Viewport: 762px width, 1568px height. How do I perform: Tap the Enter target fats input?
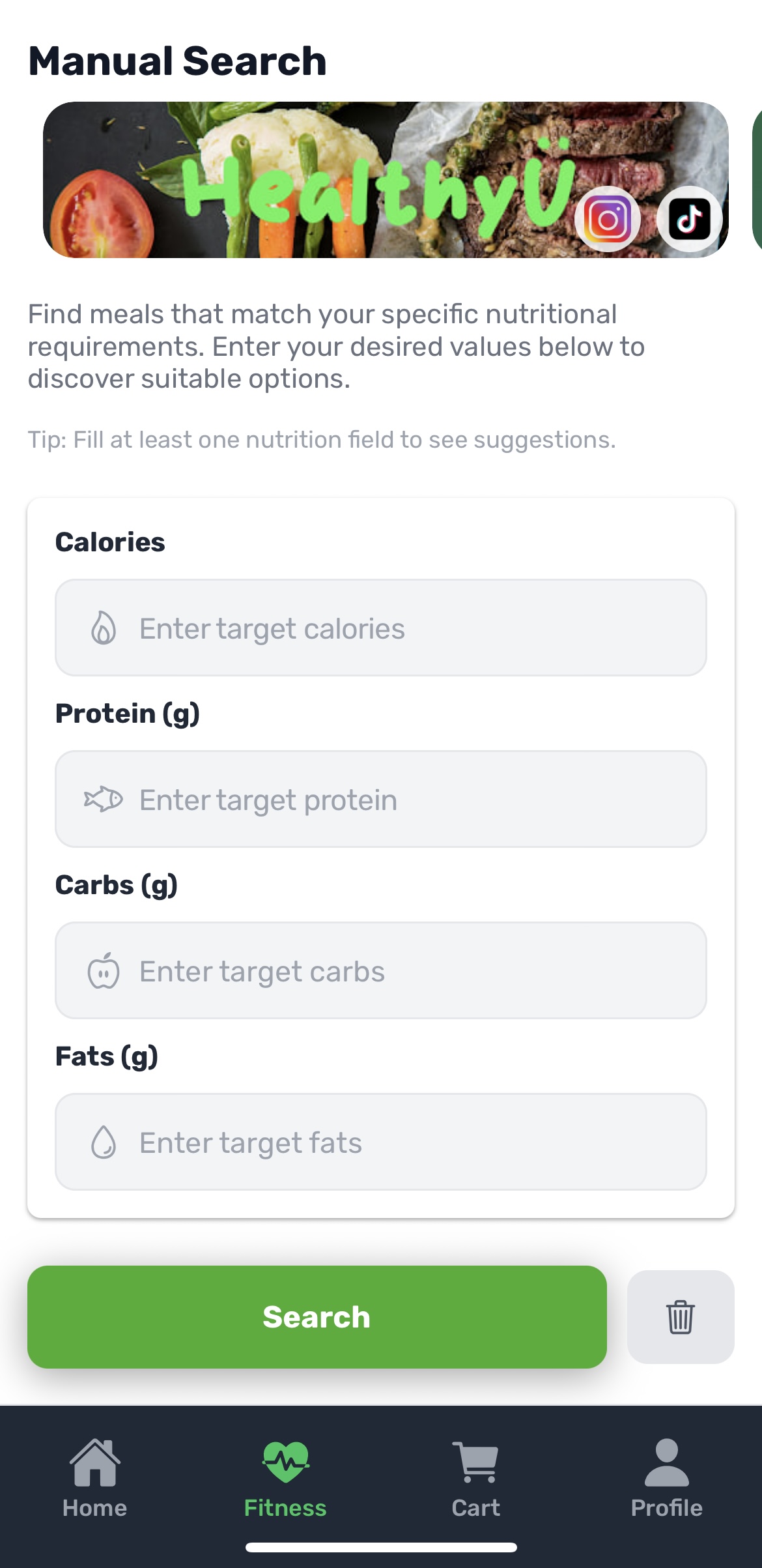417,1142
